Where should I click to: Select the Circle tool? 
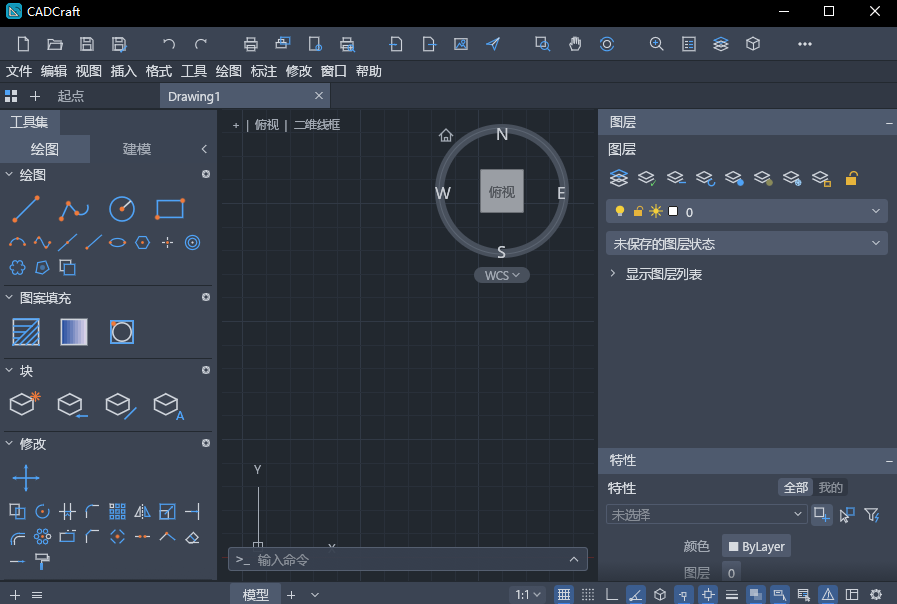pos(122,209)
